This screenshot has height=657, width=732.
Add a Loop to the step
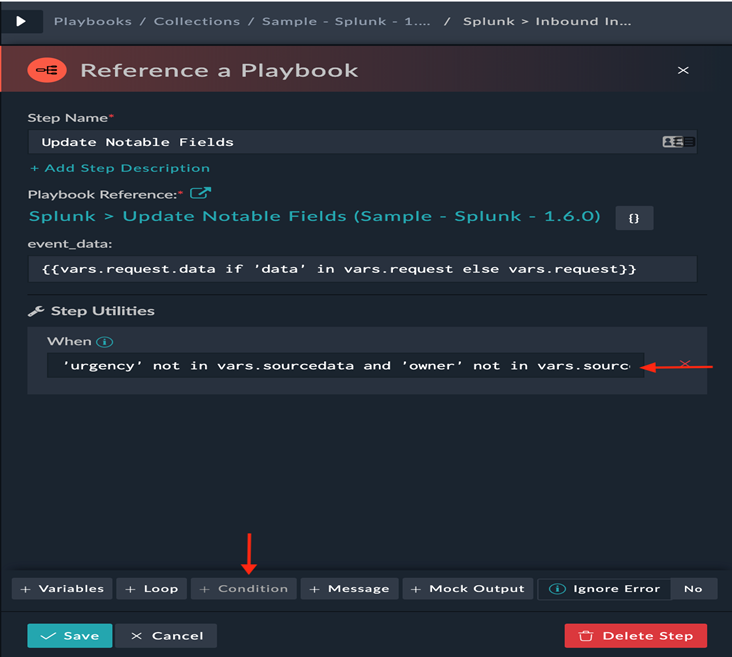(x=151, y=589)
